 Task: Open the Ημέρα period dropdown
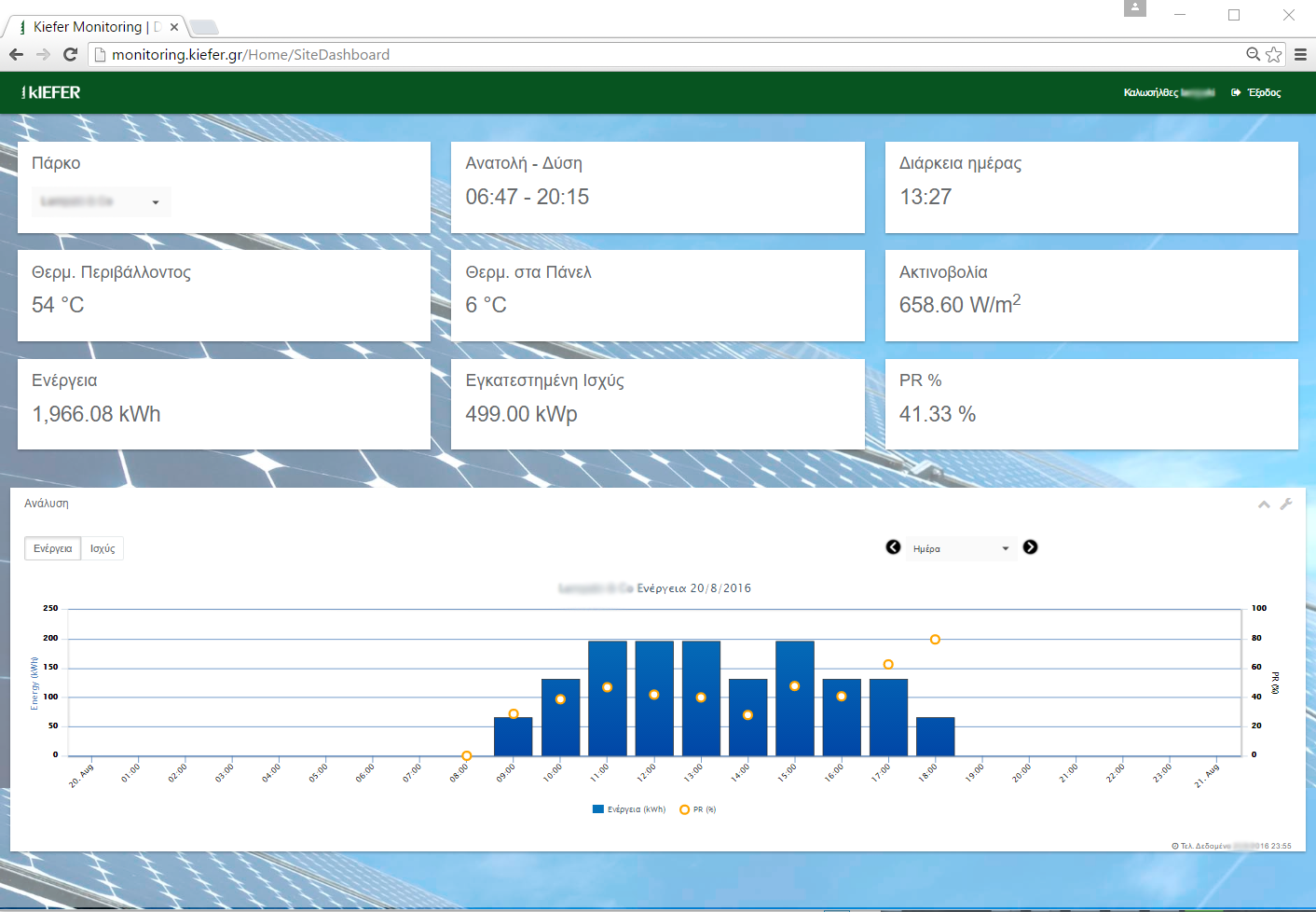tap(960, 548)
